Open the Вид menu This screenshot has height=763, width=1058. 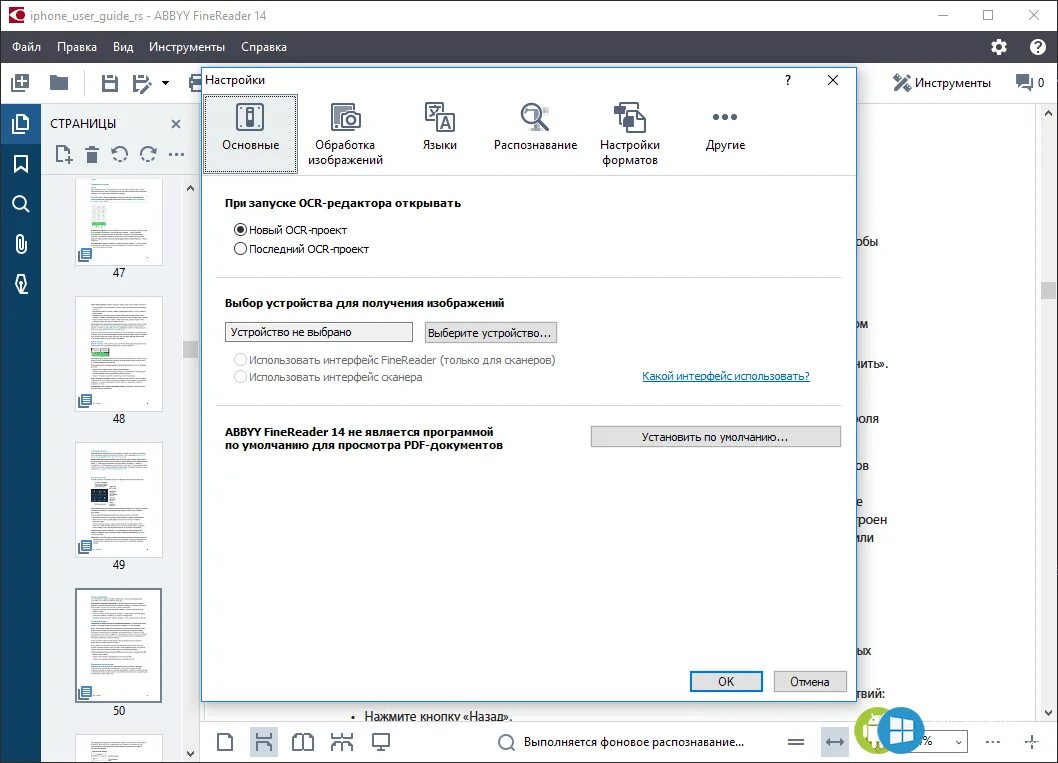point(123,47)
